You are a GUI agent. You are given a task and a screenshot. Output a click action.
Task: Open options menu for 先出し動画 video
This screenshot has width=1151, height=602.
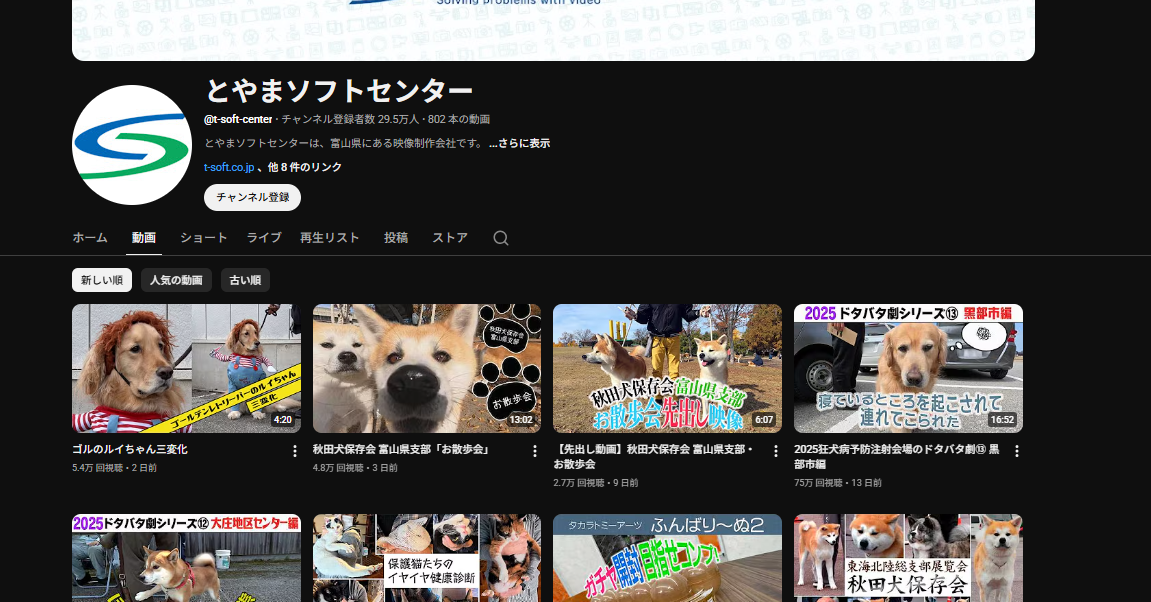pos(776,451)
